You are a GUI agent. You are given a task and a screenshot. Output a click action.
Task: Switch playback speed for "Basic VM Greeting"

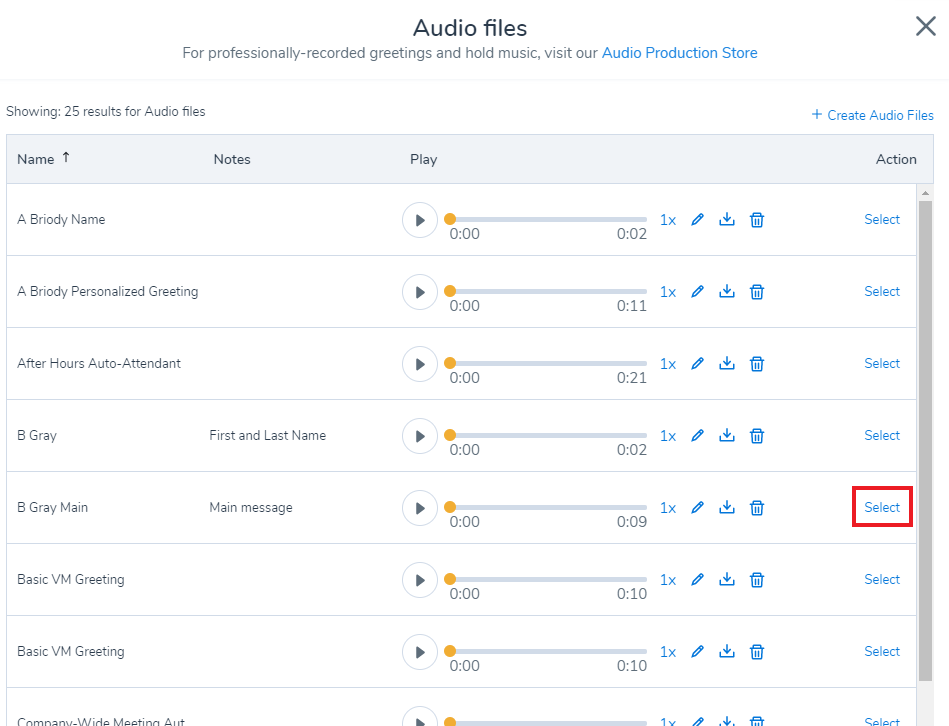[668, 579]
